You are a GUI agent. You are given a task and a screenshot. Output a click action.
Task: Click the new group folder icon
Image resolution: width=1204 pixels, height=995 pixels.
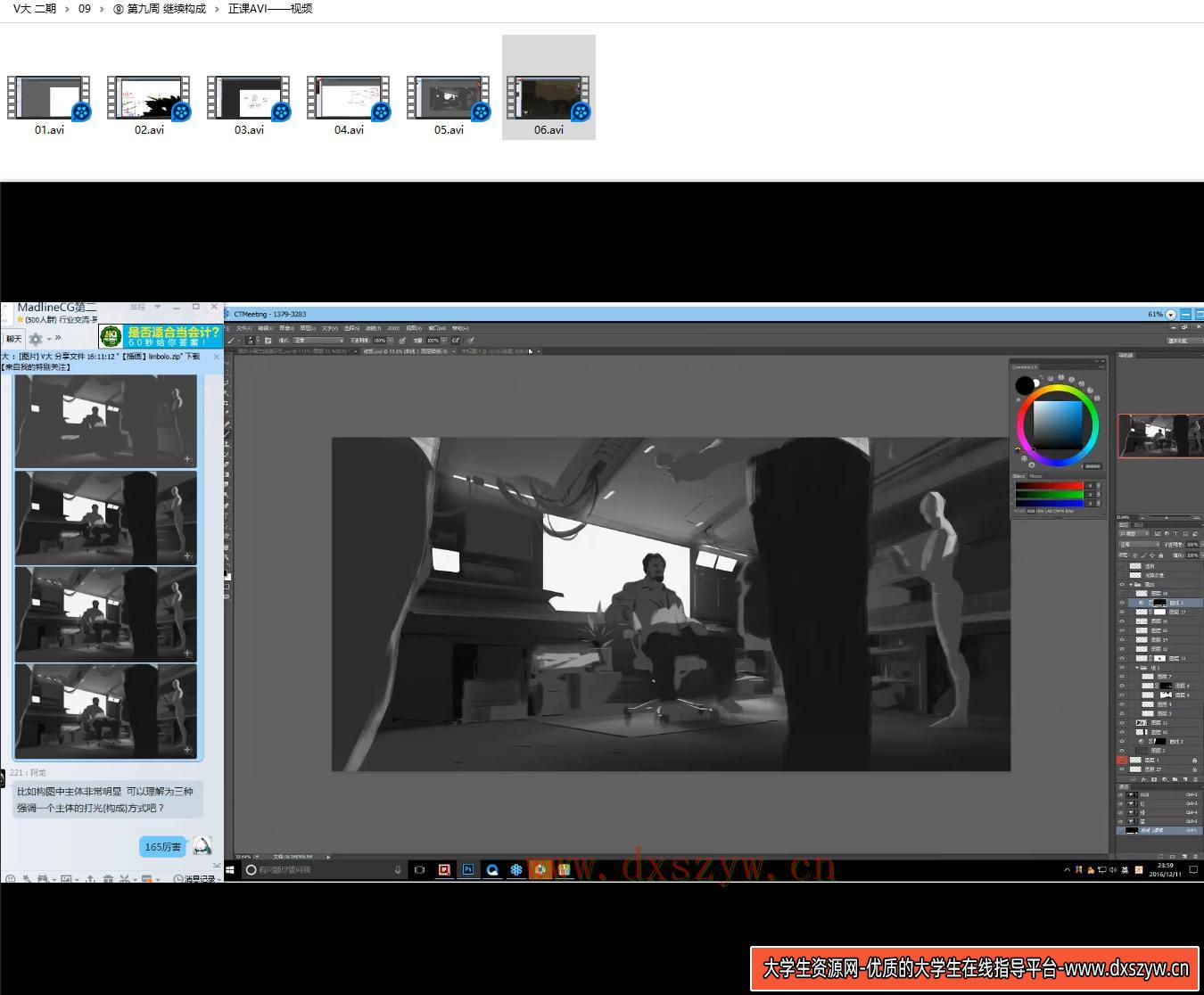point(1175,780)
